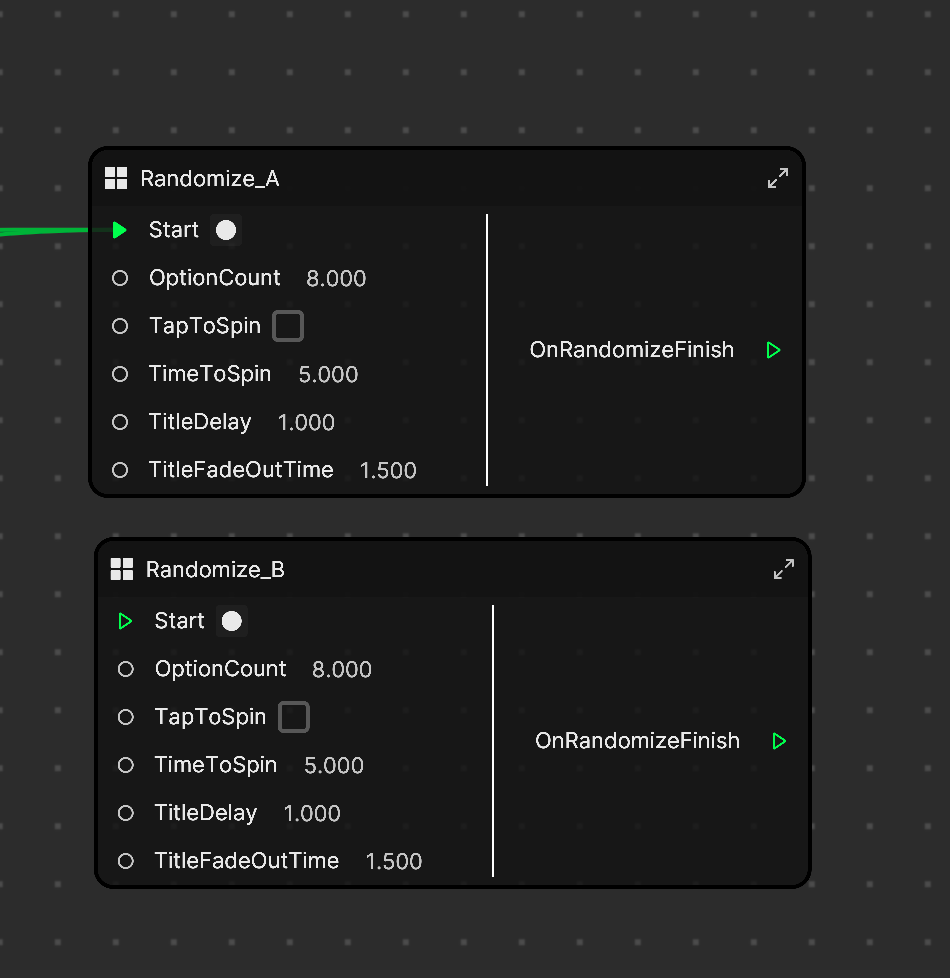This screenshot has height=978, width=950.
Task: Enable TapToSpin checkbox in Randomize_A
Action: click(x=288, y=326)
